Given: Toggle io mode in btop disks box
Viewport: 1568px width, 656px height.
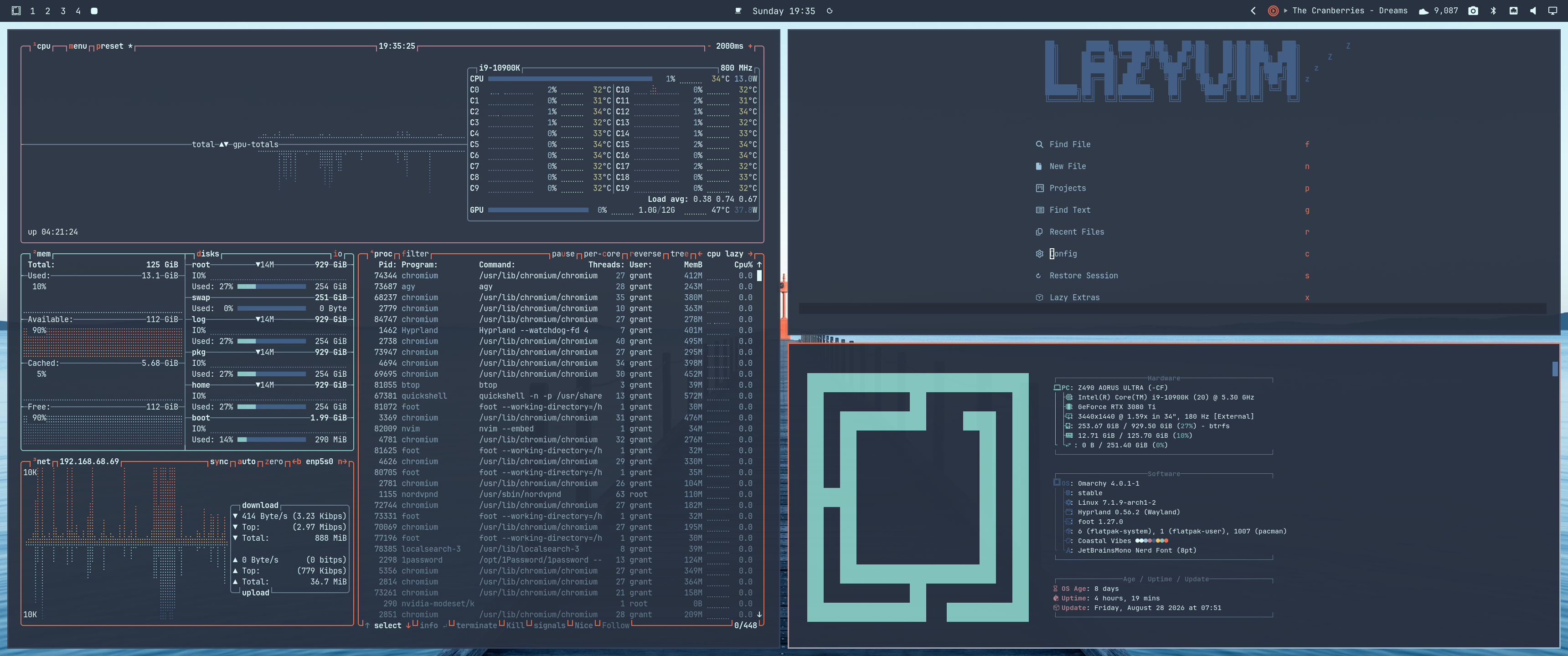Looking at the screenshot, I should click(338, 254).
